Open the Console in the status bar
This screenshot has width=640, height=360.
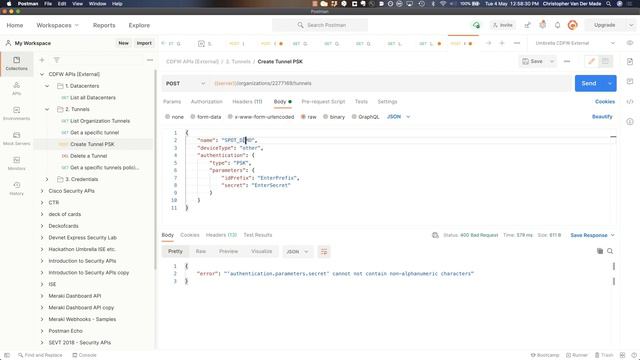coord(84,355)
